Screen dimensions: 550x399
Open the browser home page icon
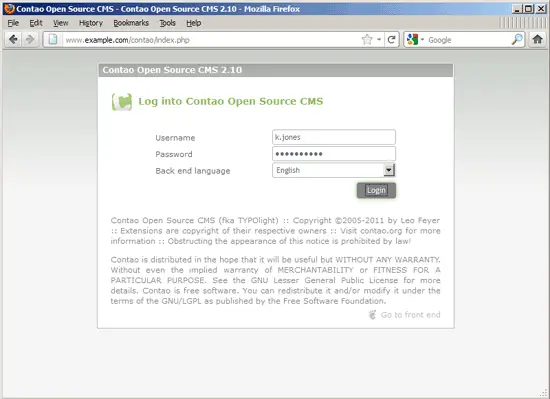click(x=537, y=39)
